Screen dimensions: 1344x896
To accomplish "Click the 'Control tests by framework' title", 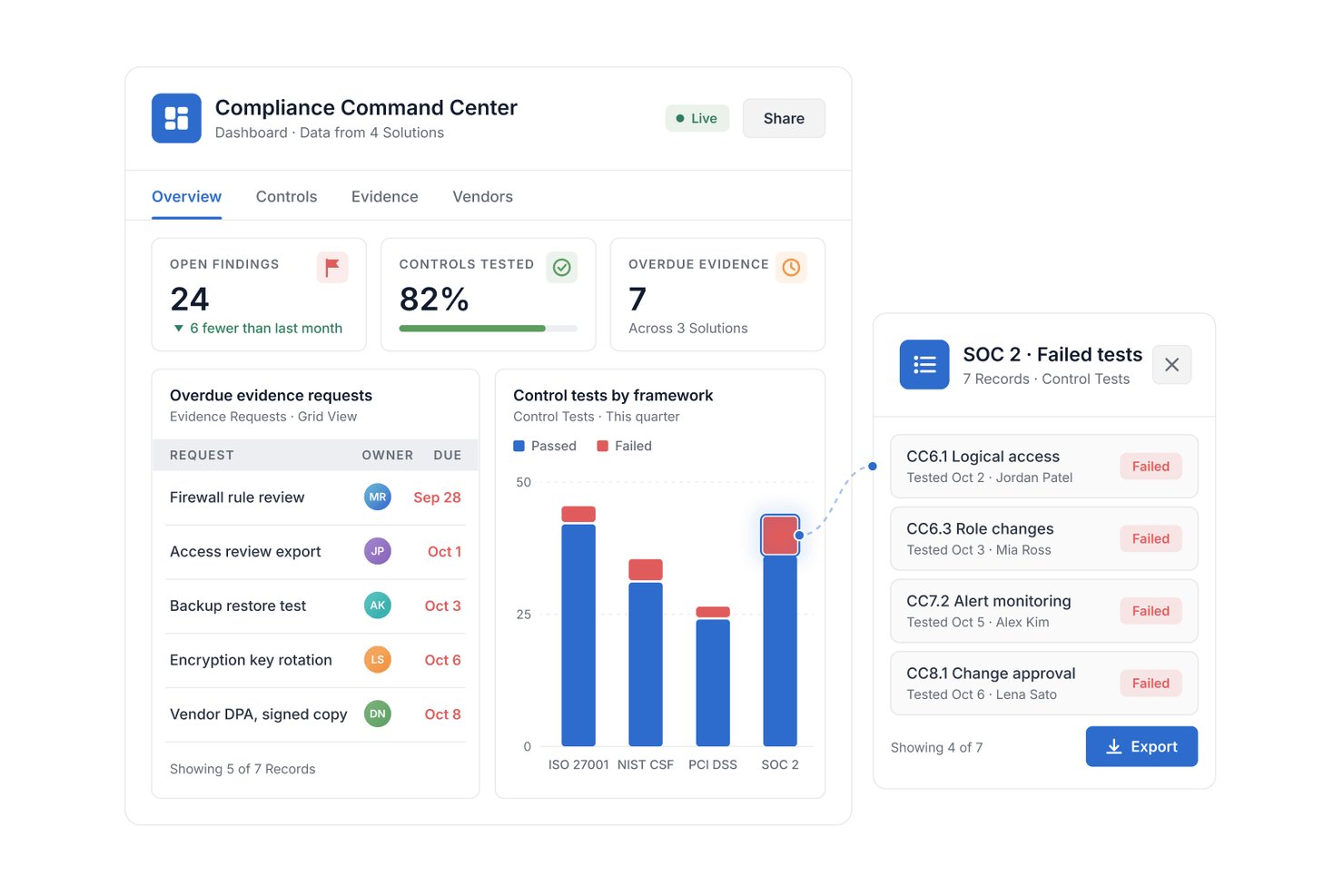I will 613,396.
